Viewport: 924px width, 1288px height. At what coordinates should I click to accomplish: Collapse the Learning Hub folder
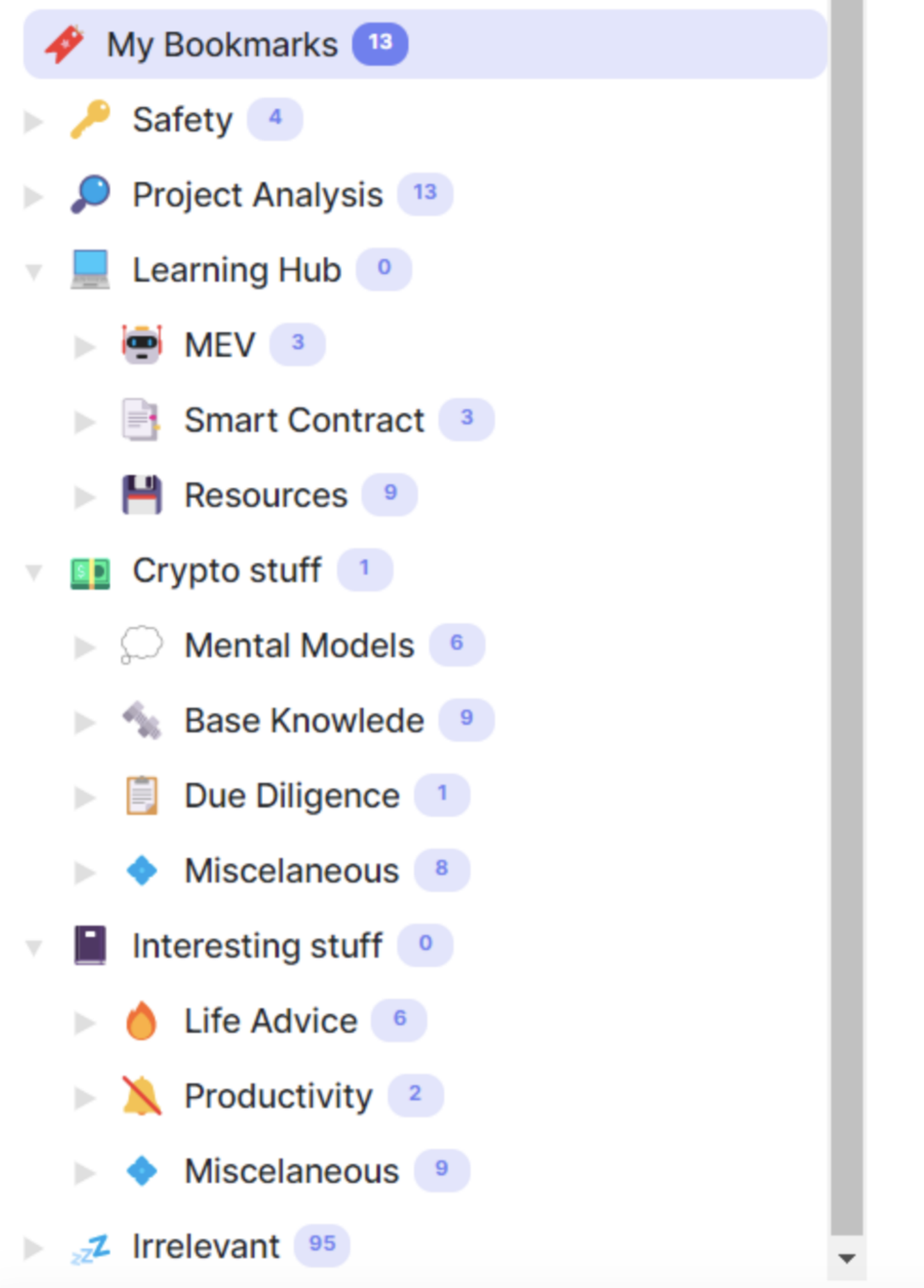pos(33,271)
